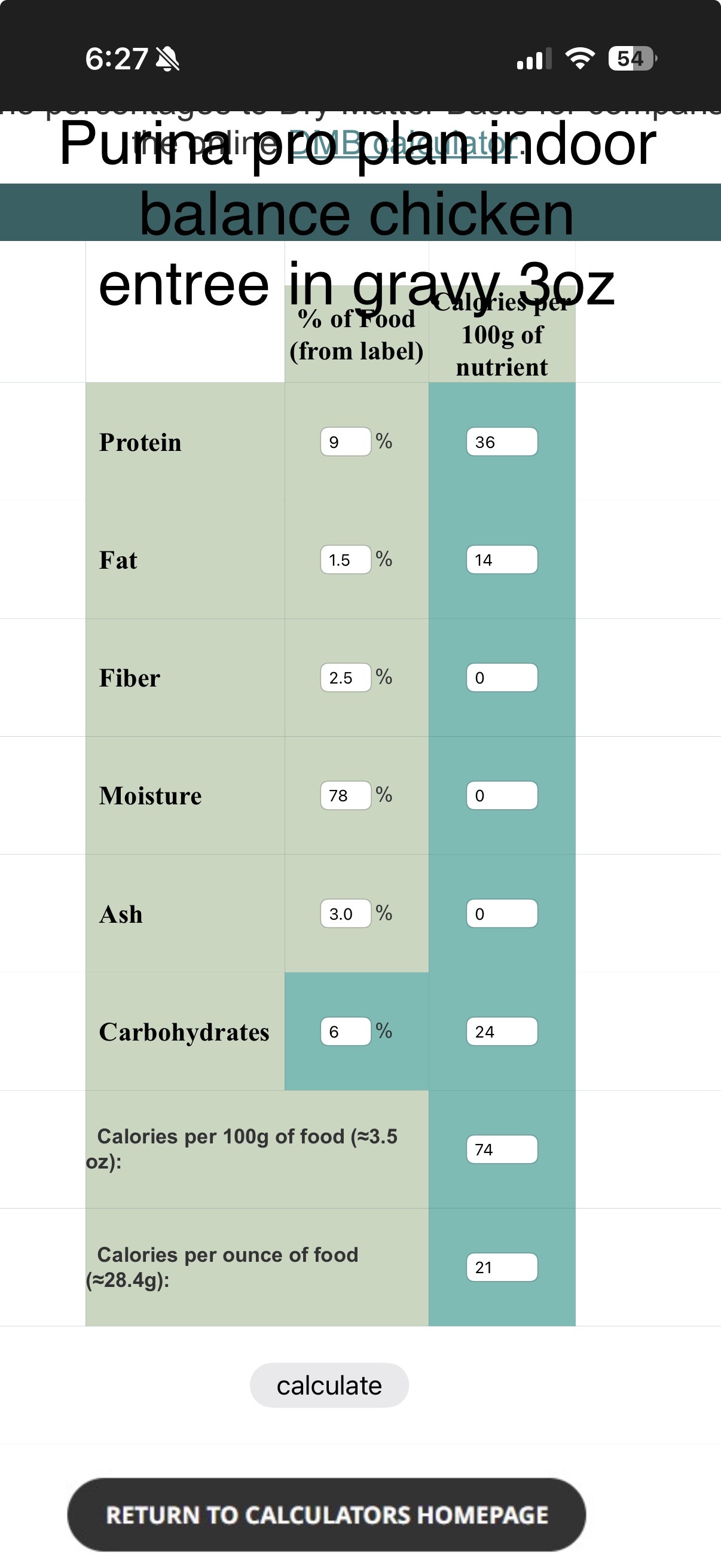This screenshot has height=1568, width=721.
Task: Select the Protein percent input field
Action: (346, 442)
